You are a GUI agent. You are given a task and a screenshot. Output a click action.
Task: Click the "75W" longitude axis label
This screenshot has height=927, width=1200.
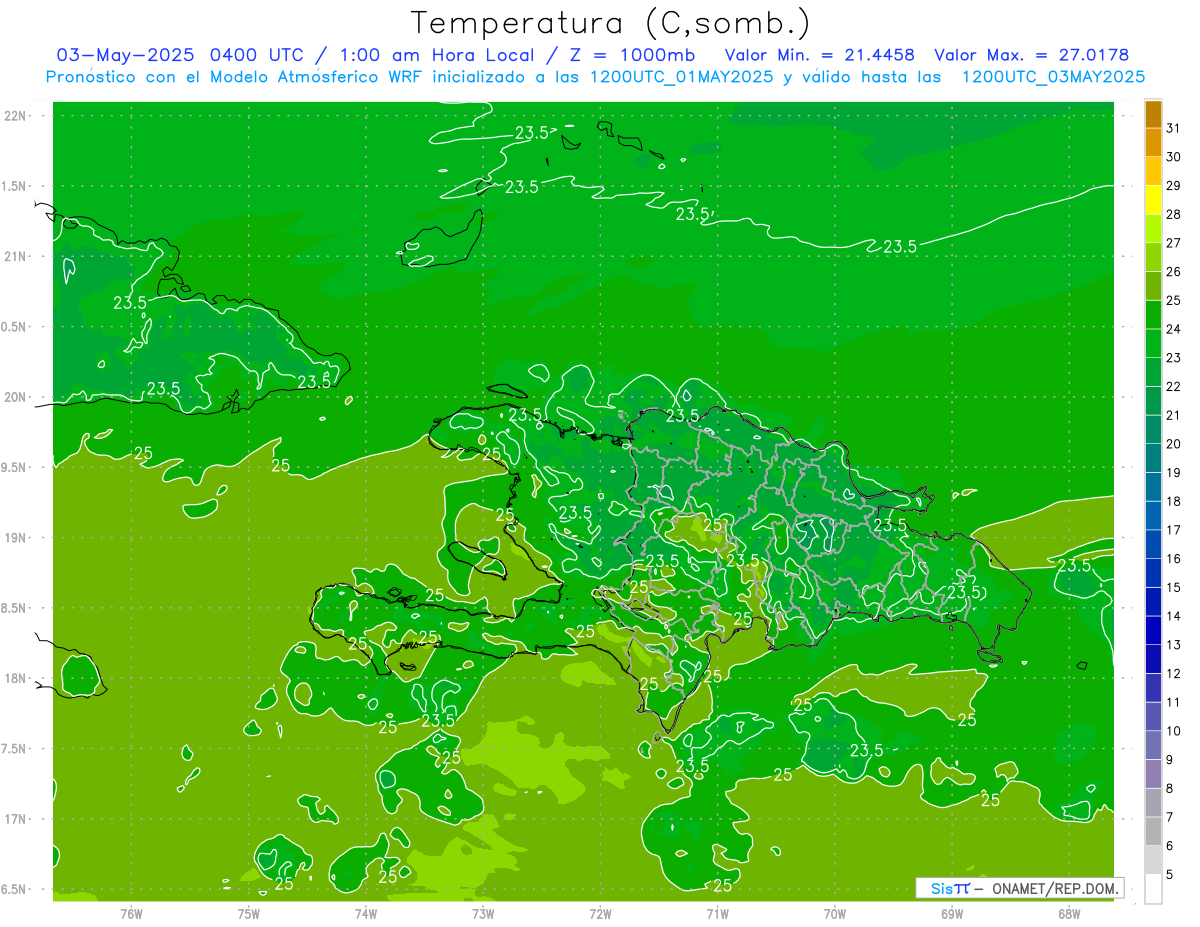[x=248, y=914]
